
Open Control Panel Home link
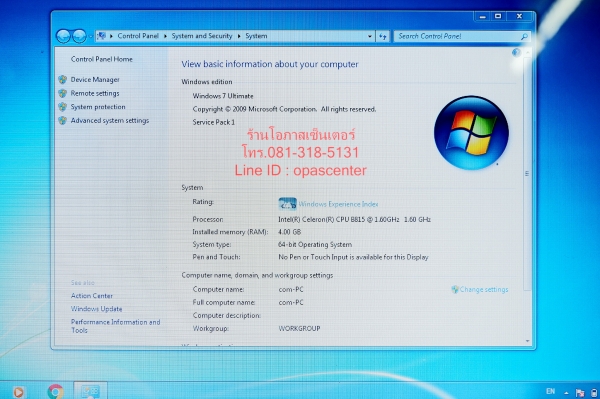[x=101, y=59]
